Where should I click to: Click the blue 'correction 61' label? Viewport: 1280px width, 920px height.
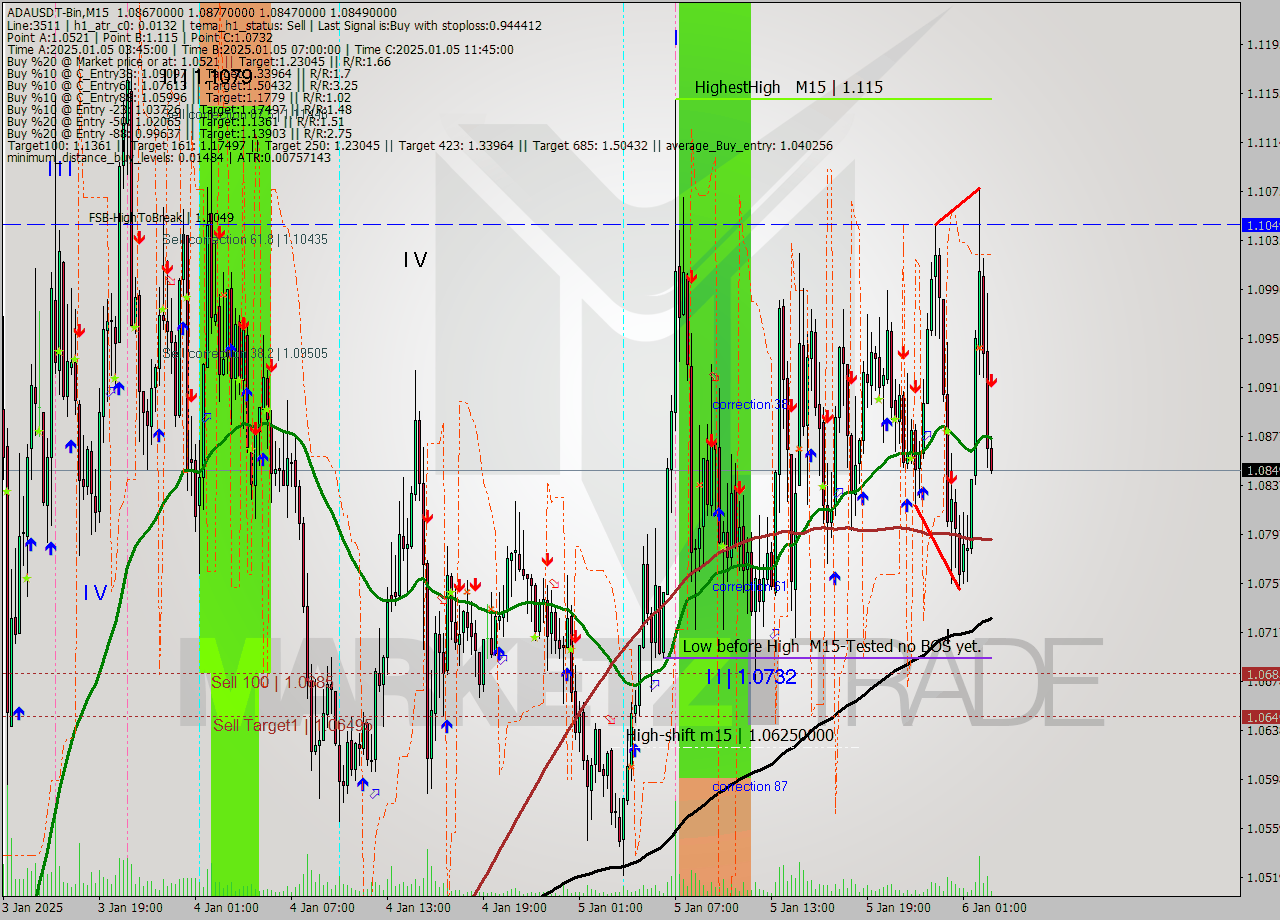[x=750, y=587]
